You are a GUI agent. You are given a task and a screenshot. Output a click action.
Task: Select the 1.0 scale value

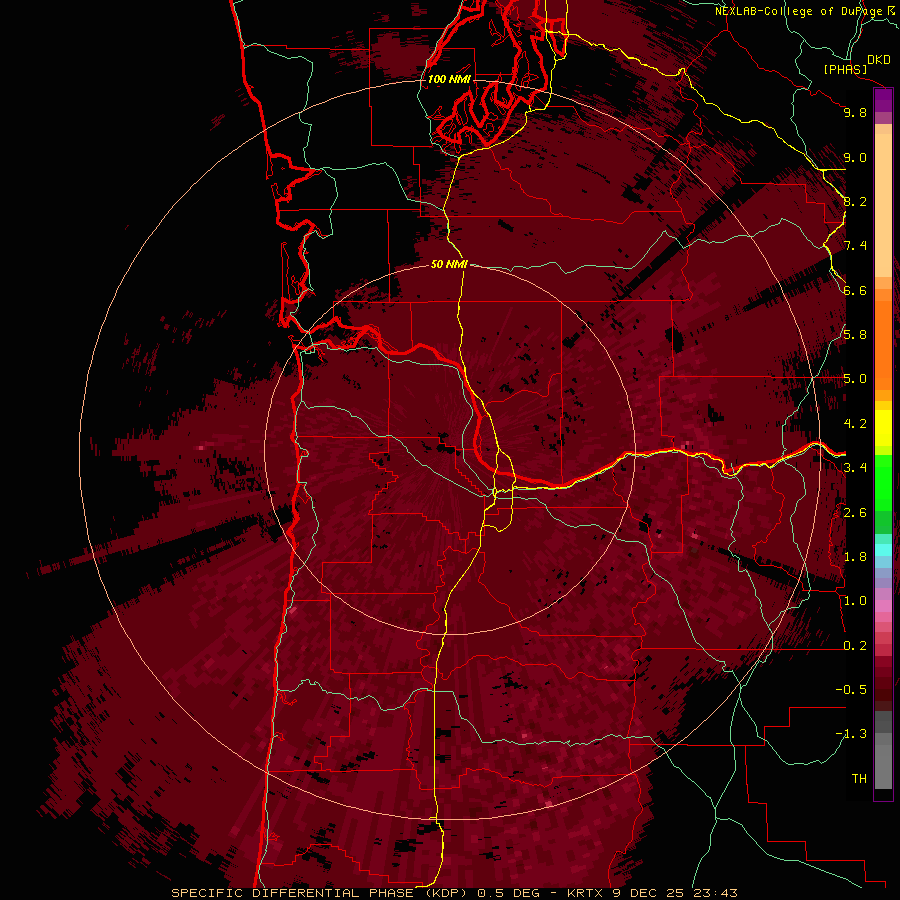[855, 601]
